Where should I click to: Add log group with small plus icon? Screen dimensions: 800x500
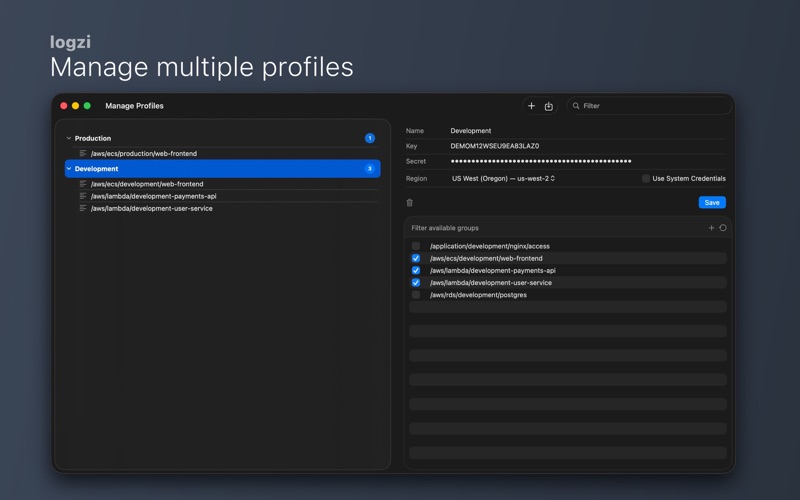[x=711, y=228]
